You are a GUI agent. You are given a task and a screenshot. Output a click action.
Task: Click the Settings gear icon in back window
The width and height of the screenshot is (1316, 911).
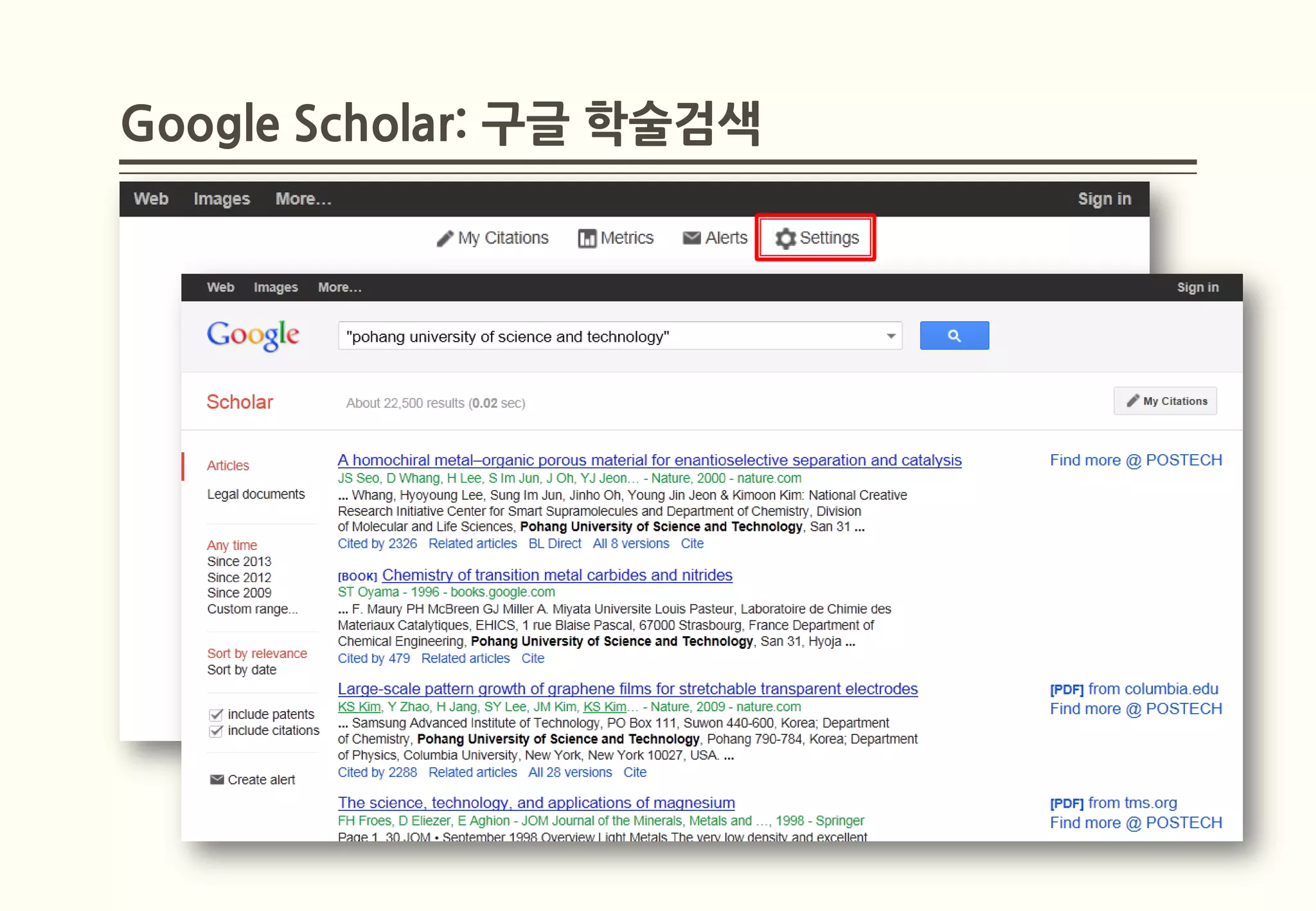point(785,238)
